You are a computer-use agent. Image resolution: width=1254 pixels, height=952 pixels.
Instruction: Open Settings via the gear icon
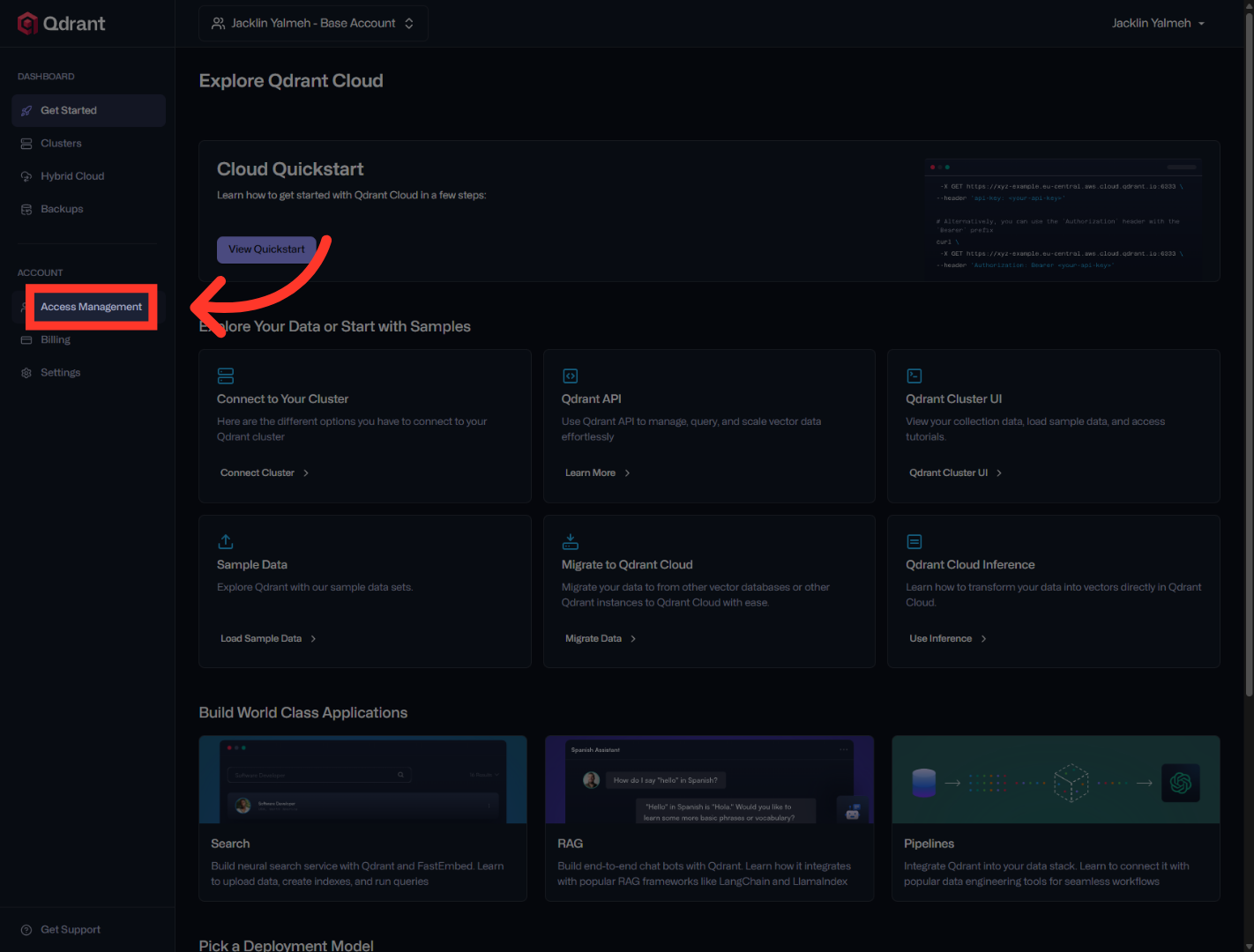coord(26,373)
